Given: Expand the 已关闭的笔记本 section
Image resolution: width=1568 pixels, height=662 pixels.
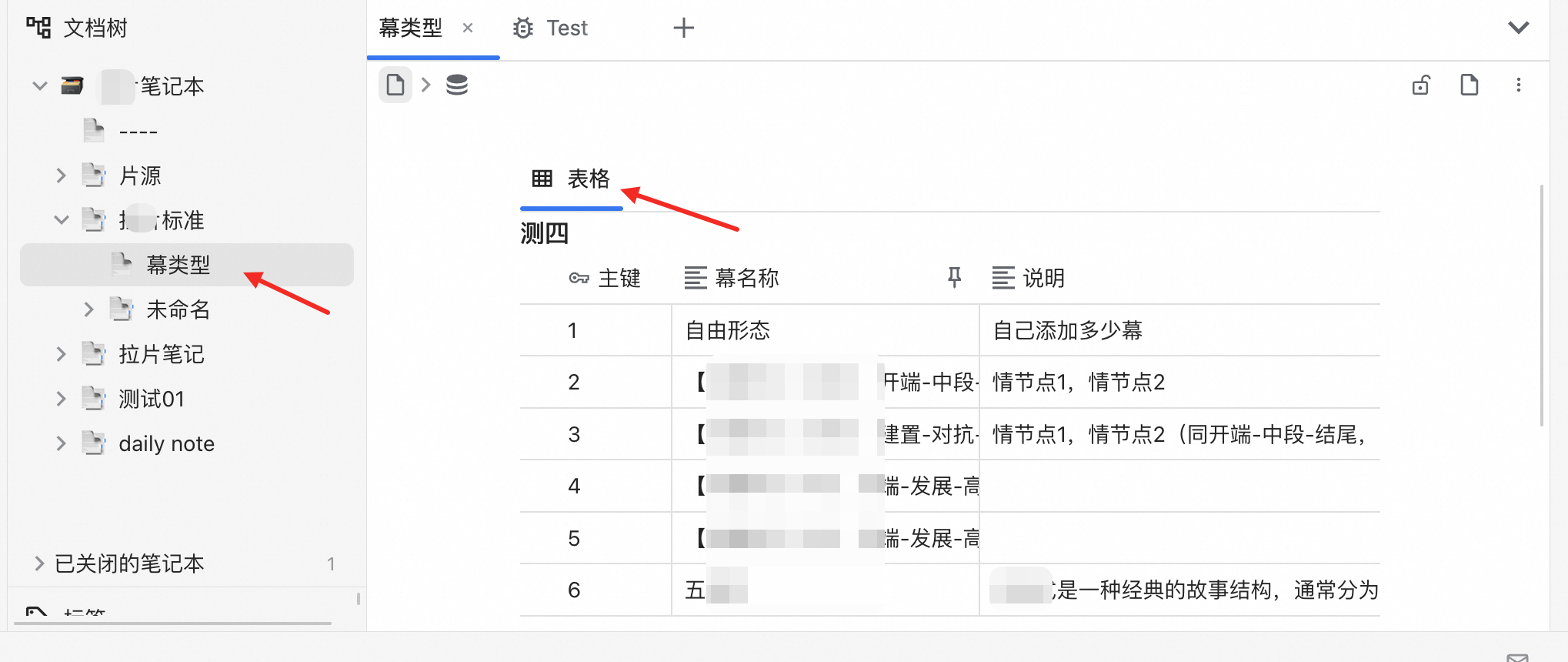Looking at the screenshot, I should click(39, 563).
